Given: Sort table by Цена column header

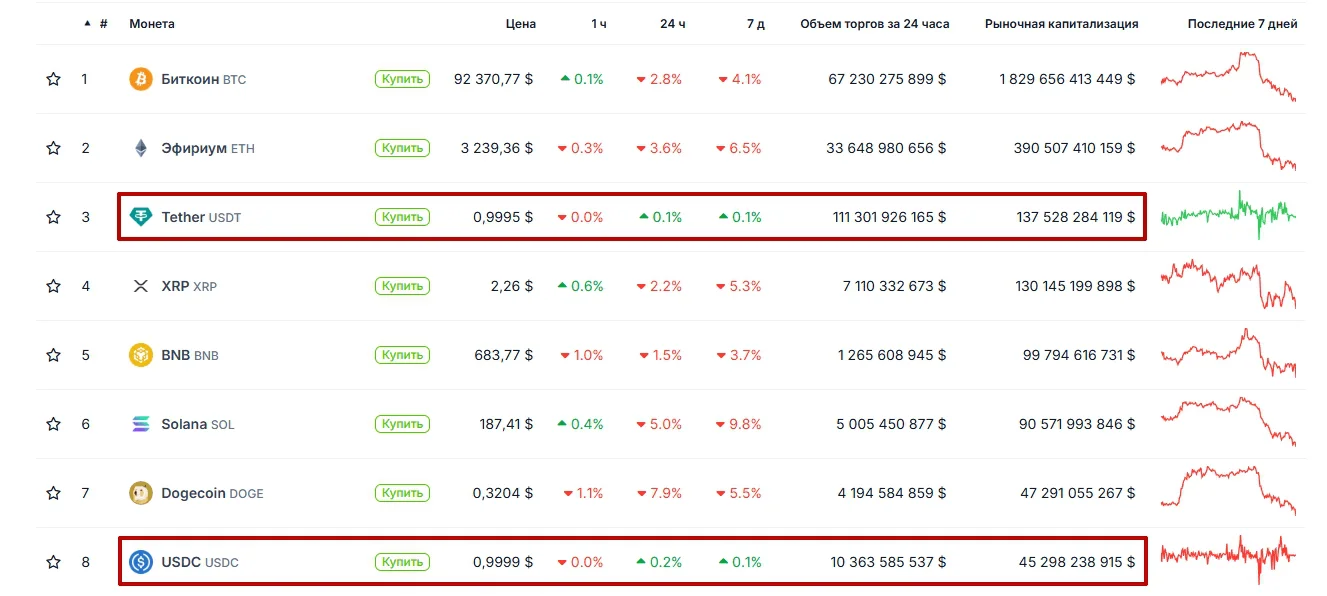Looking at the screenshot, I should 520,24.
